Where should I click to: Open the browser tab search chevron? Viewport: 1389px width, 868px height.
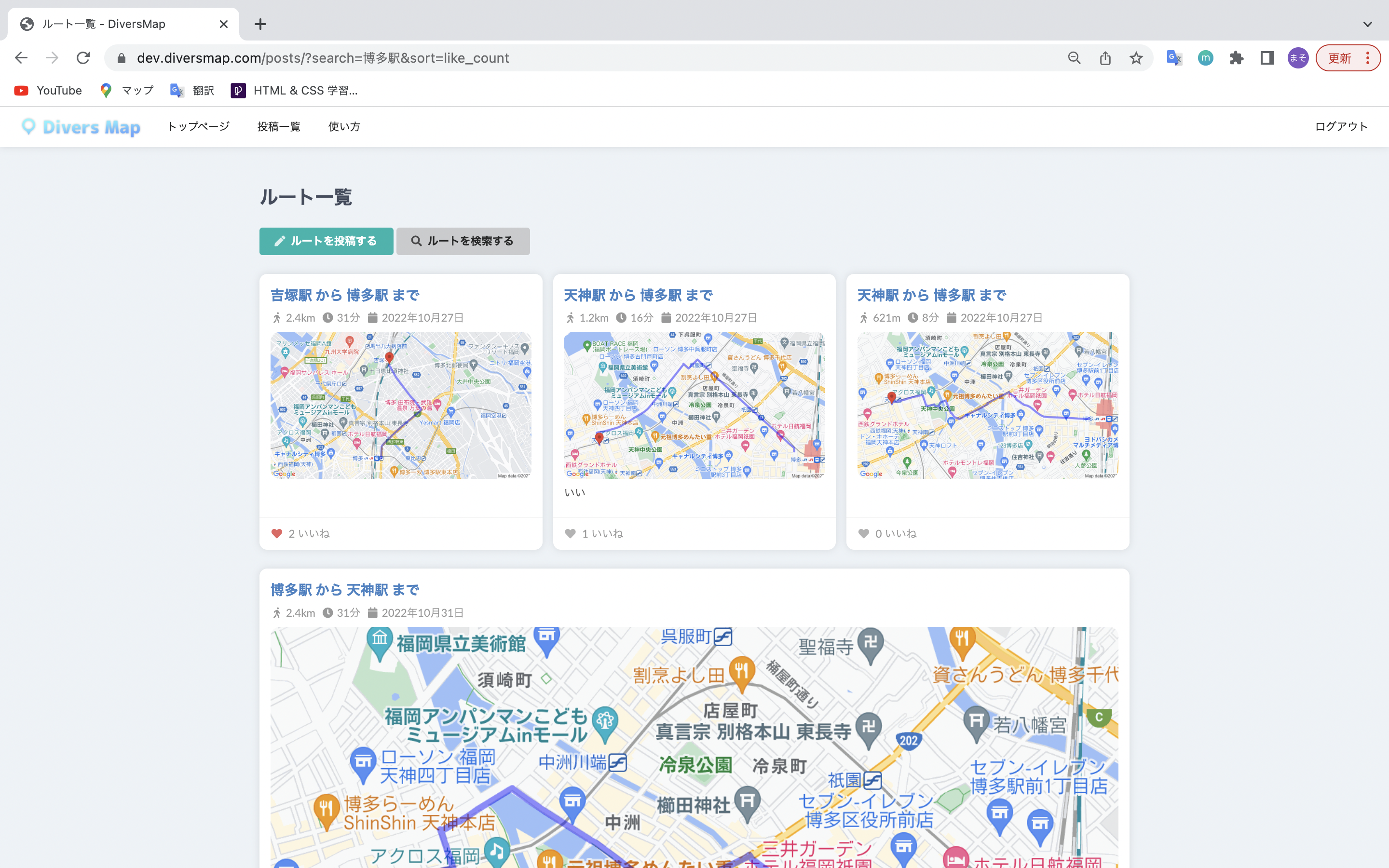tap(1368, 24)
